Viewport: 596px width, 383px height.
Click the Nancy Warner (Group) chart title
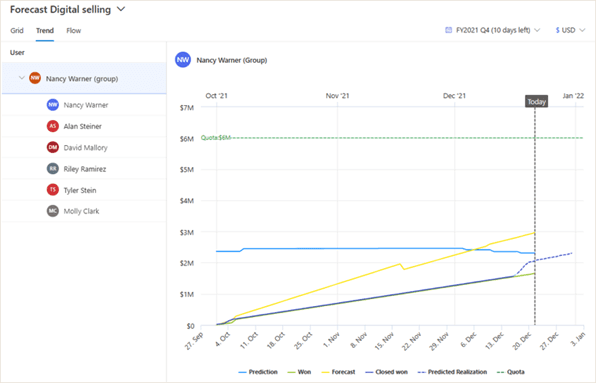click(x=232, y=60)
